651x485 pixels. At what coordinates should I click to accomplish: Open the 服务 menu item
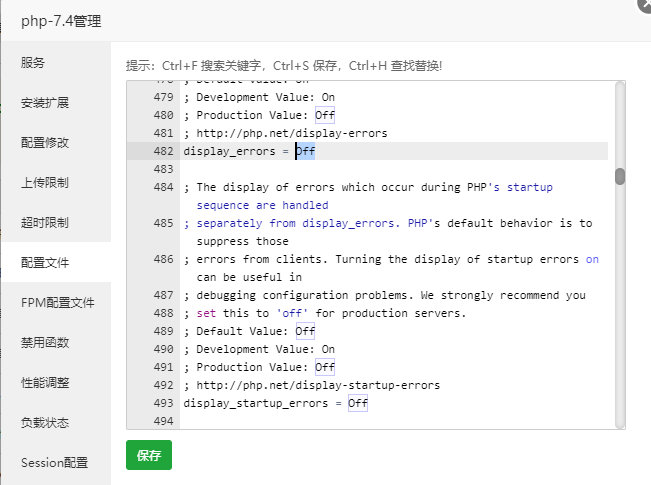pyautogui.click(x=33, y=63)
